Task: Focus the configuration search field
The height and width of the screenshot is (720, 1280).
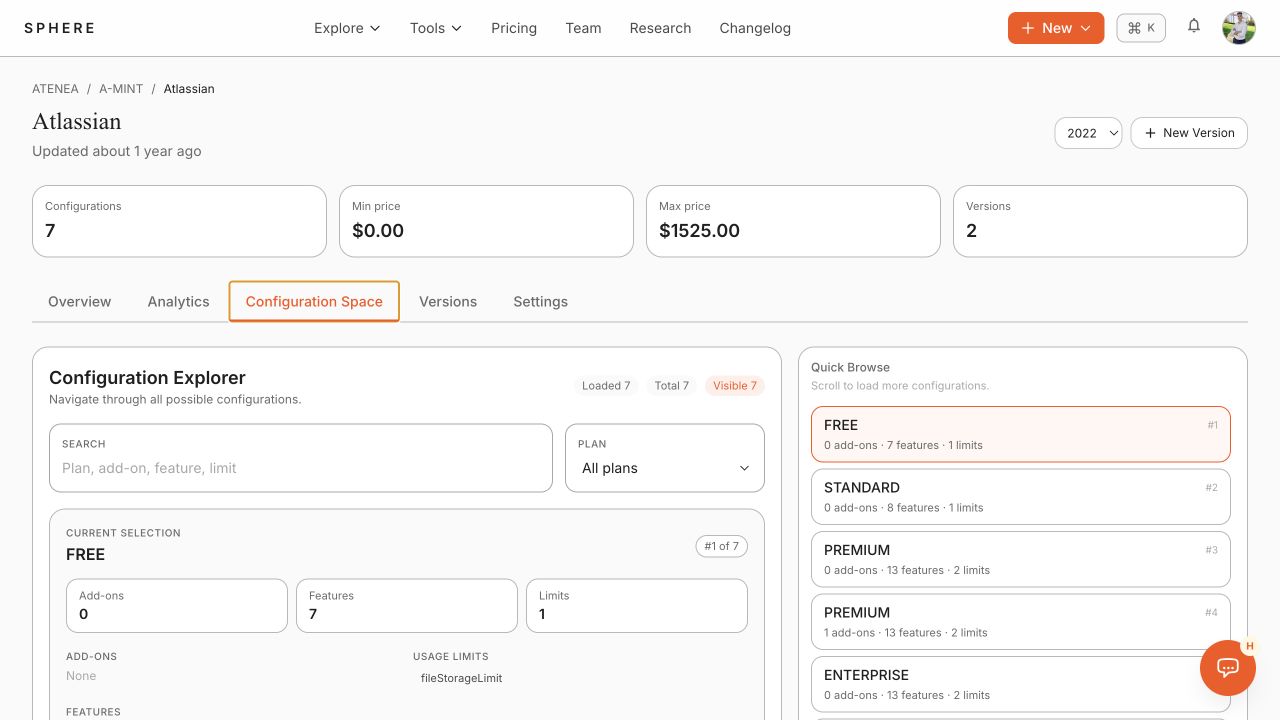Action: tap(301, 458)
